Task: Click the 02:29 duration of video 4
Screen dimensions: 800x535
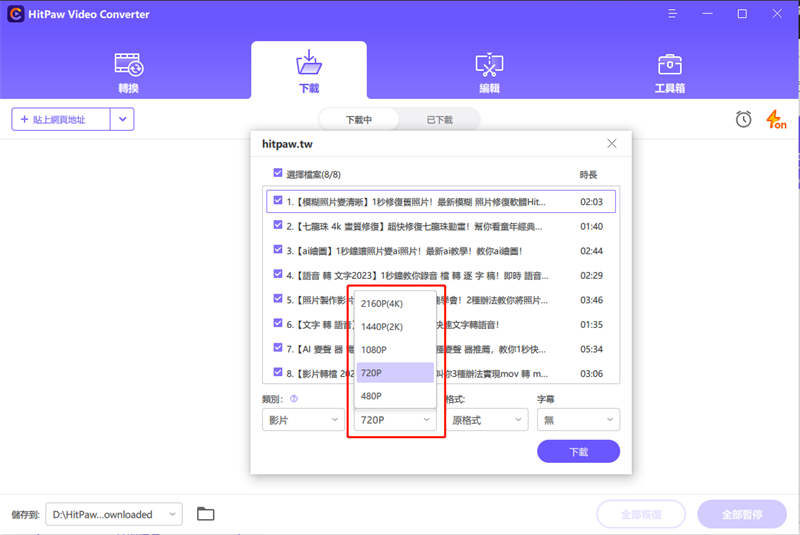Action: 591,275
